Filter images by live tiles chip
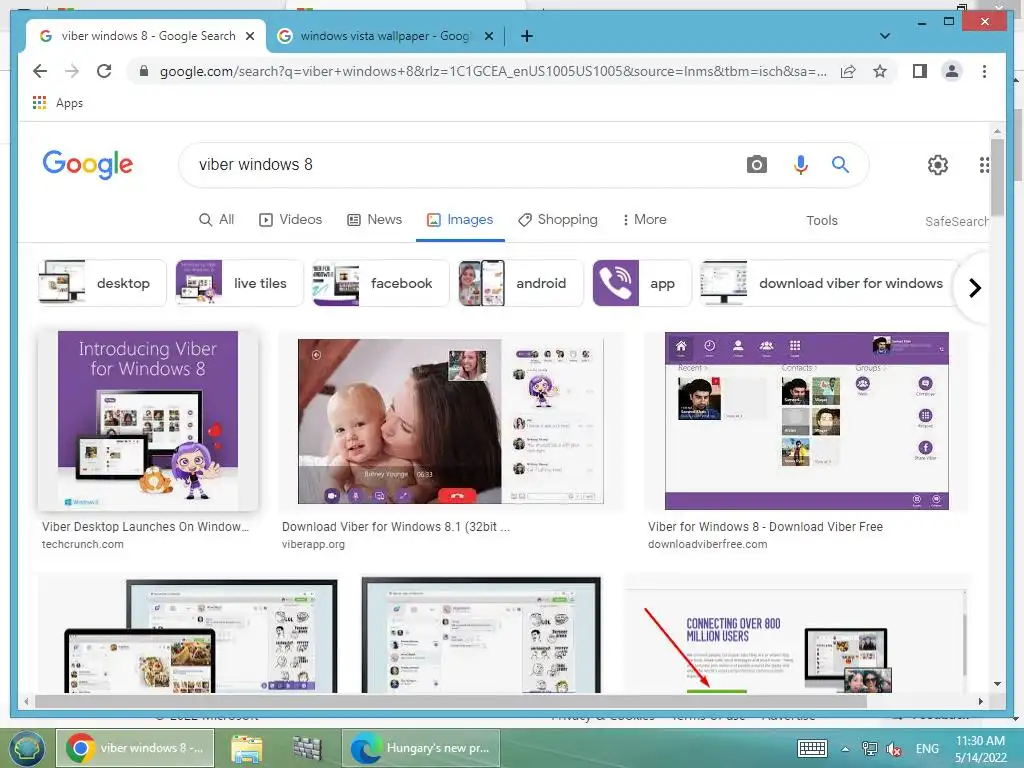 coord(239,283)
